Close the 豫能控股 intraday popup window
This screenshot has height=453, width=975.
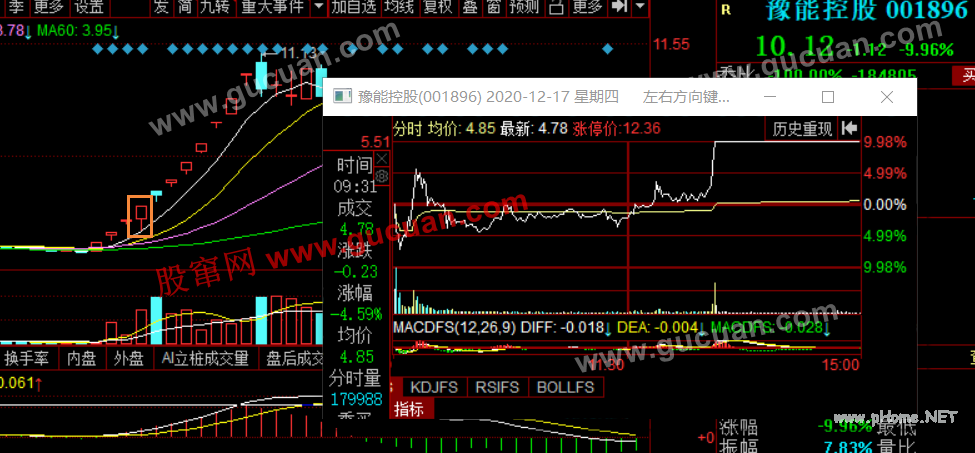click(887, 97)
